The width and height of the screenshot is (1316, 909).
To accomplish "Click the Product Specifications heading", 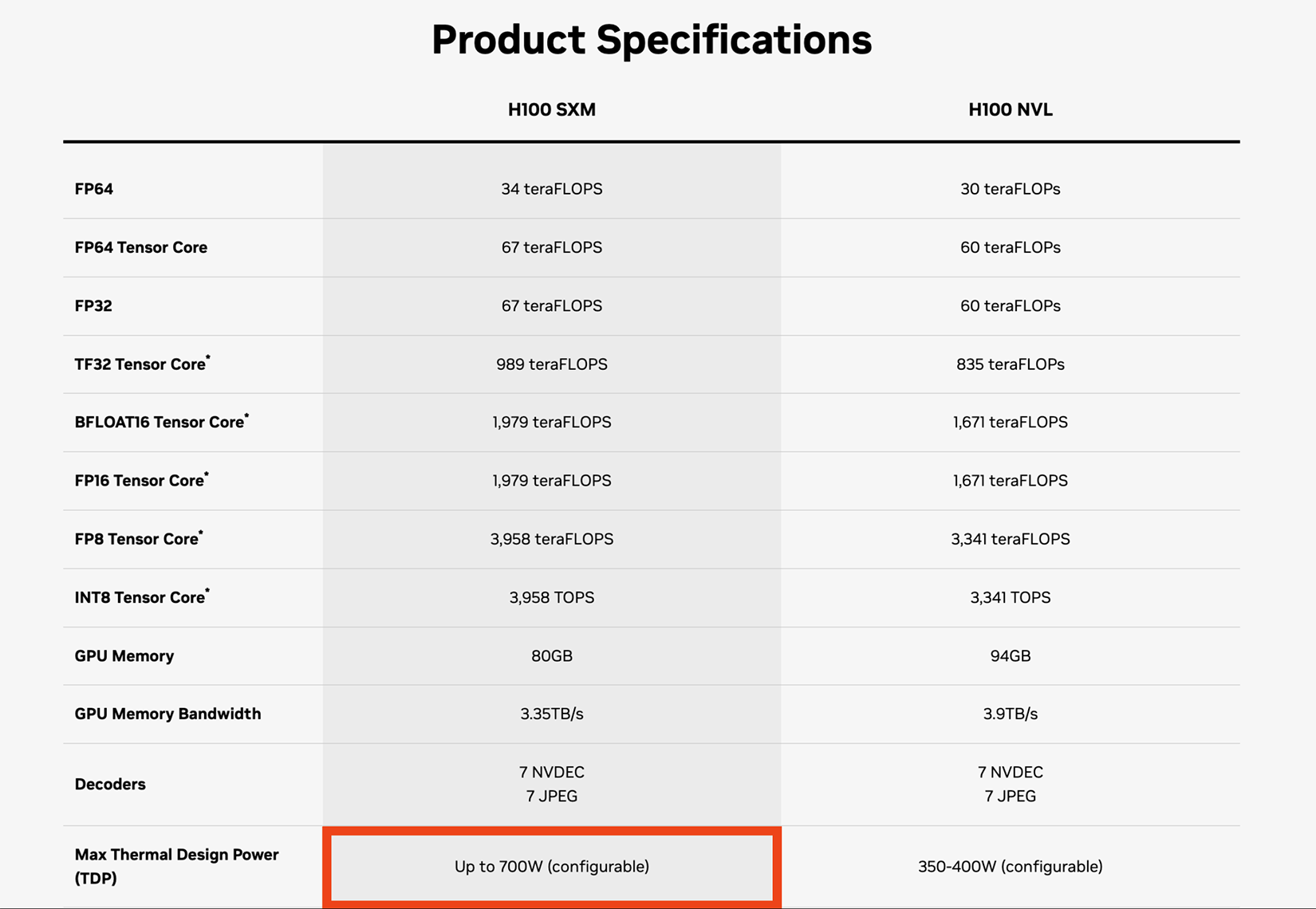I will 652,39.
